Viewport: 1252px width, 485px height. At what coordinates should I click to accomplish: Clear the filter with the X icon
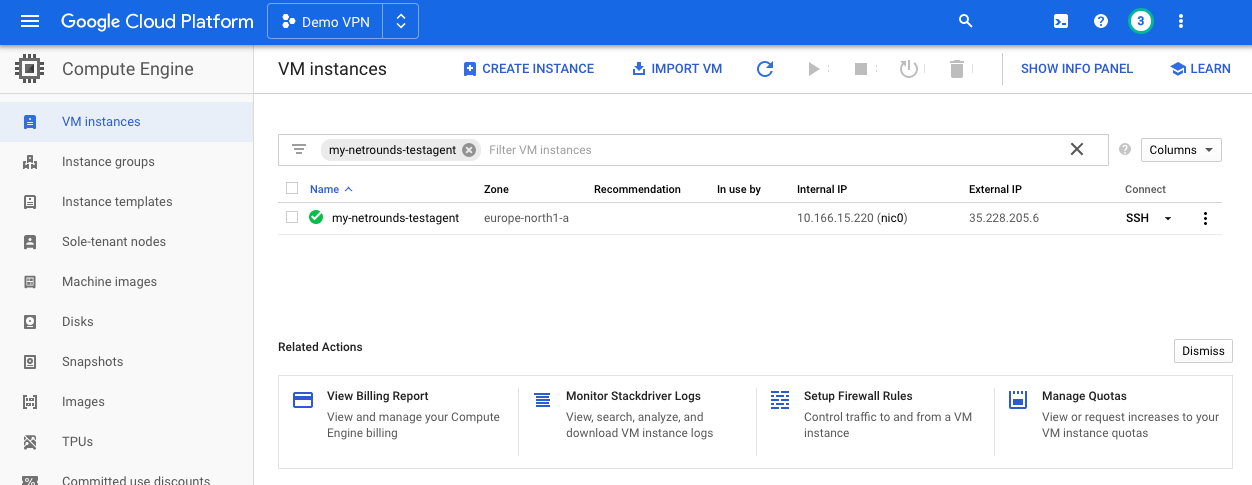pyautogui.click(x=1077, y=149)
